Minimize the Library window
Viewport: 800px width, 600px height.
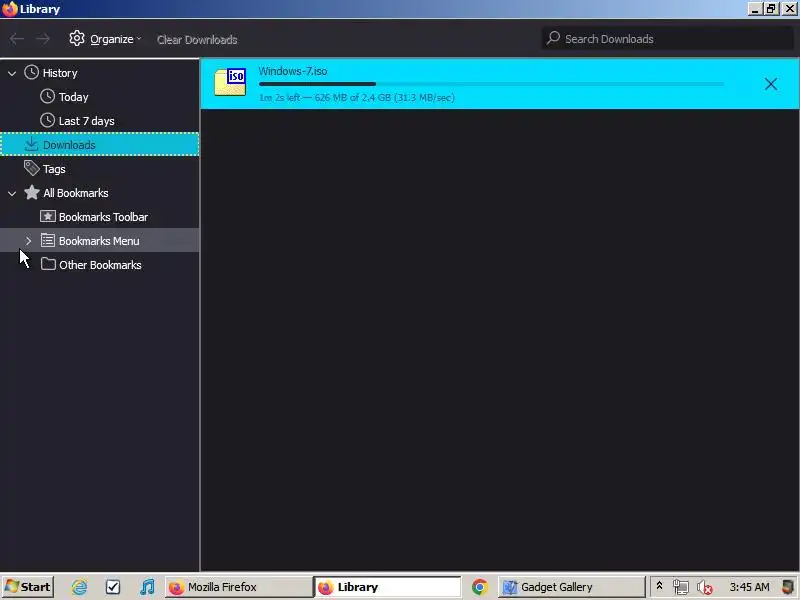tap(755, 9)
